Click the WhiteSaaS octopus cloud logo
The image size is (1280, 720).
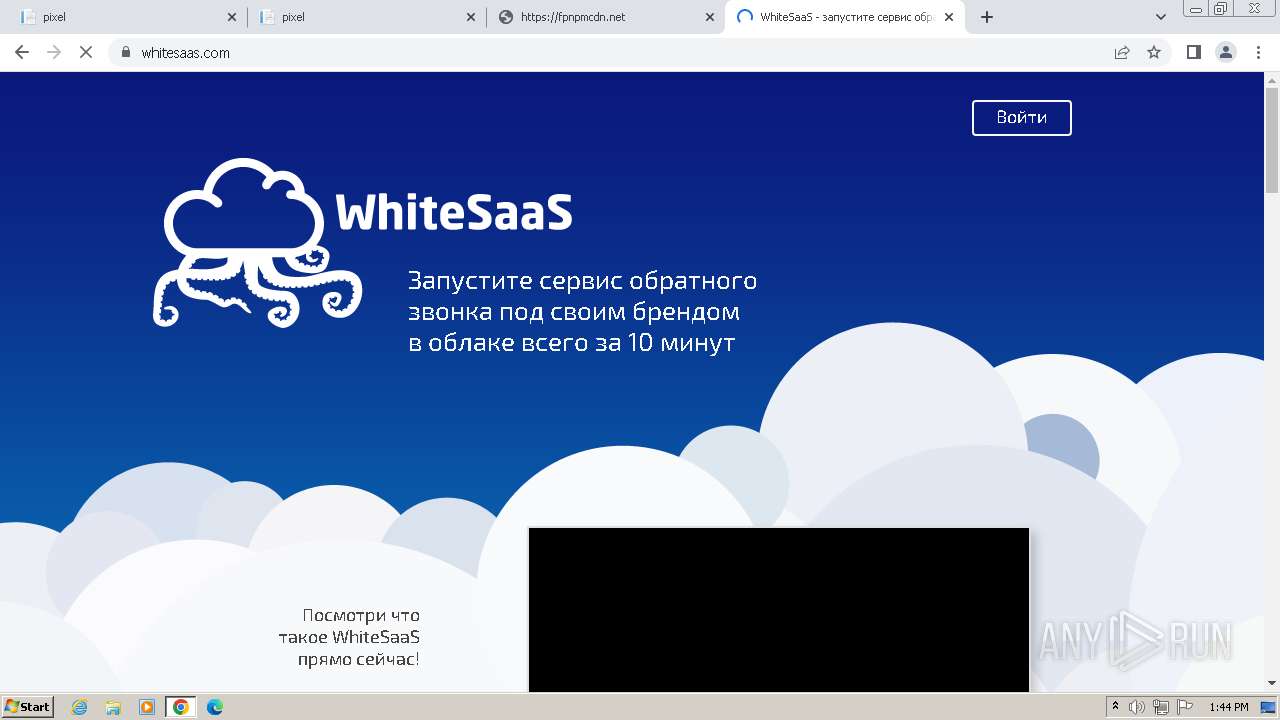click(x=257, y=242)
